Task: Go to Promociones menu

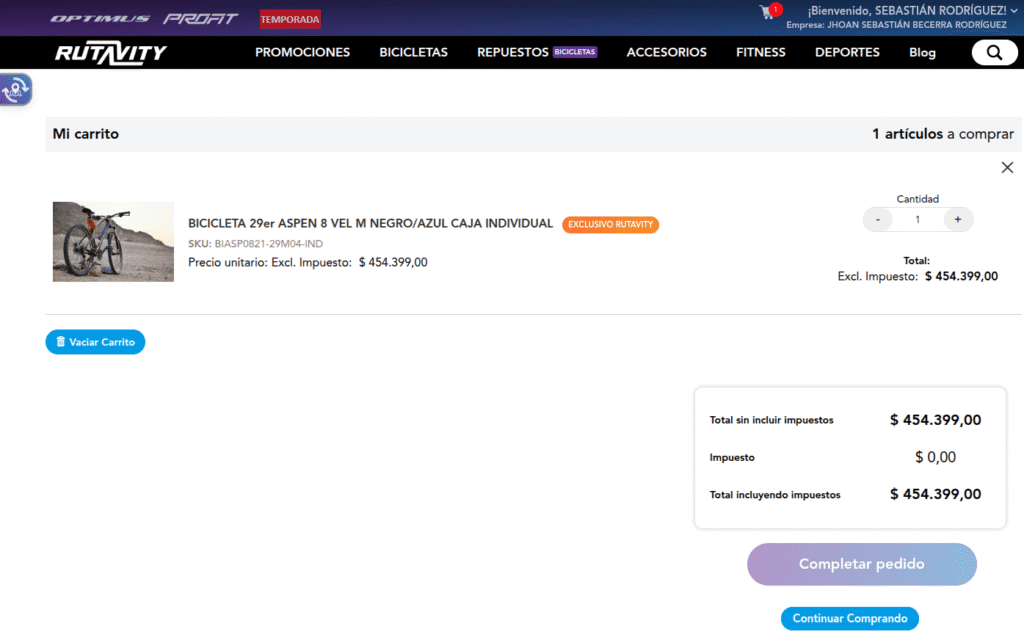Action: coord(302,52)
